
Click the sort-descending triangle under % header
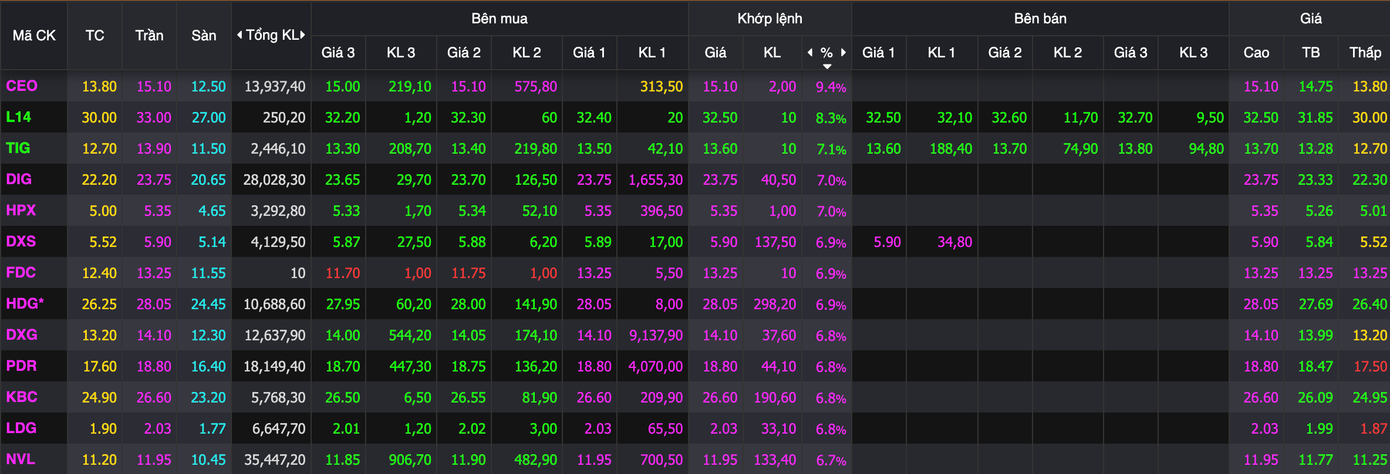[826, 67]
